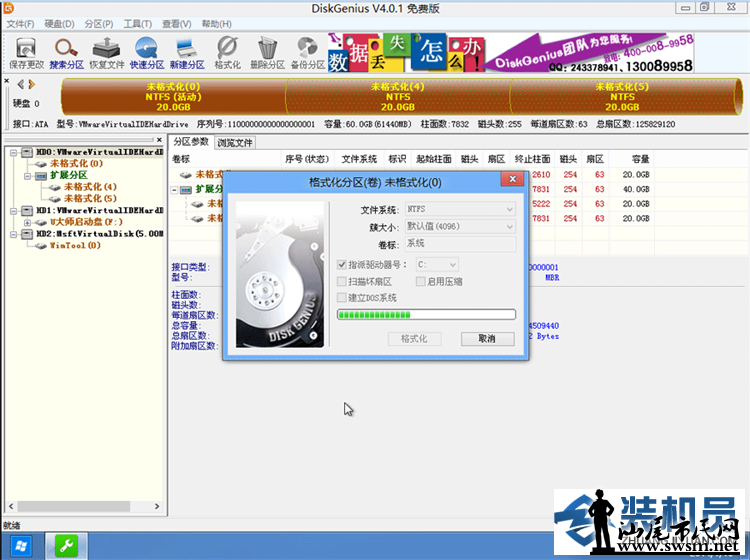This screenshot has height=560, width=750.
Task: Click the Format (格式化) toolbar icon
Action: [227, 53]
